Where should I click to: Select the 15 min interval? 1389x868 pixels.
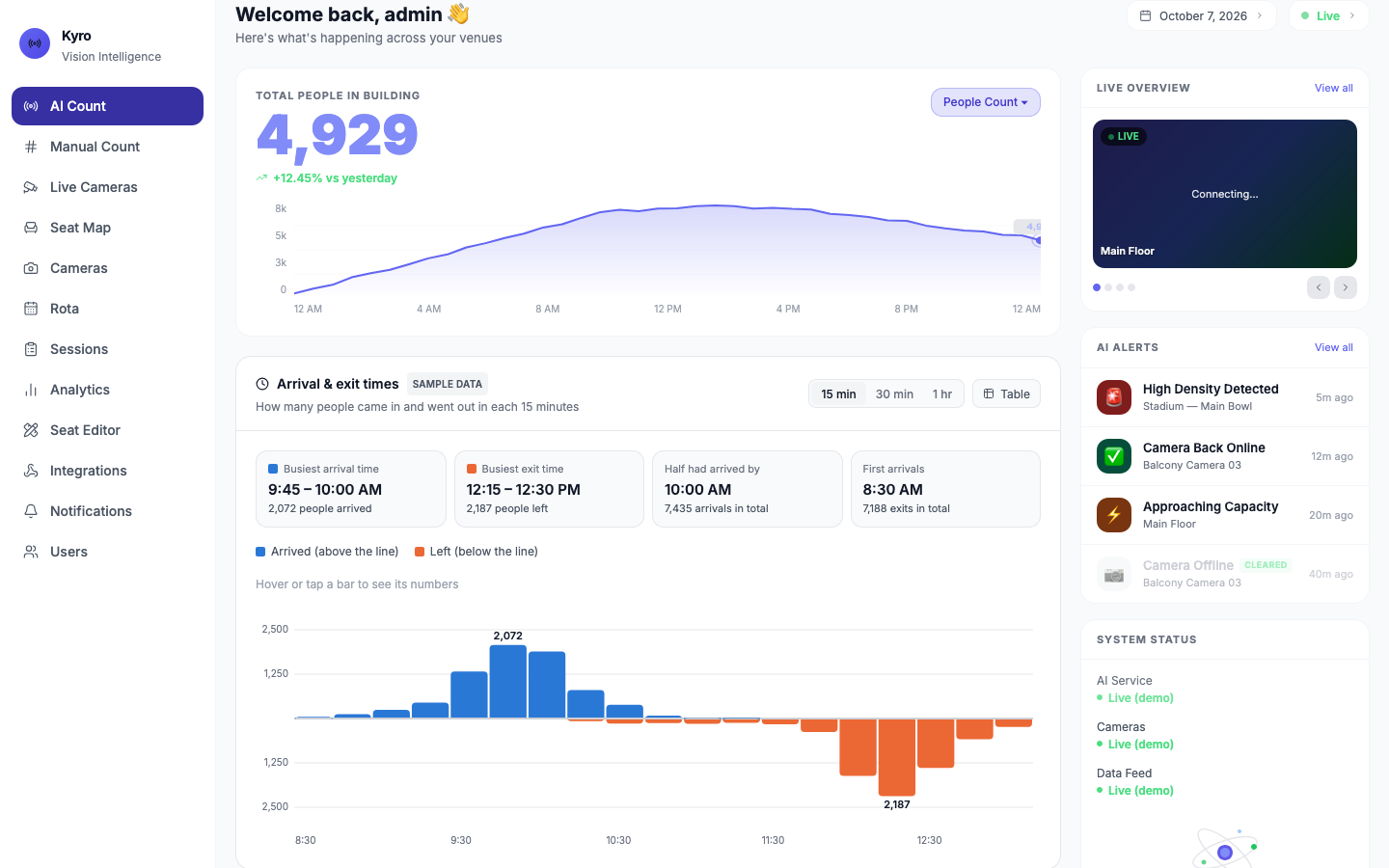coord(838,393)
